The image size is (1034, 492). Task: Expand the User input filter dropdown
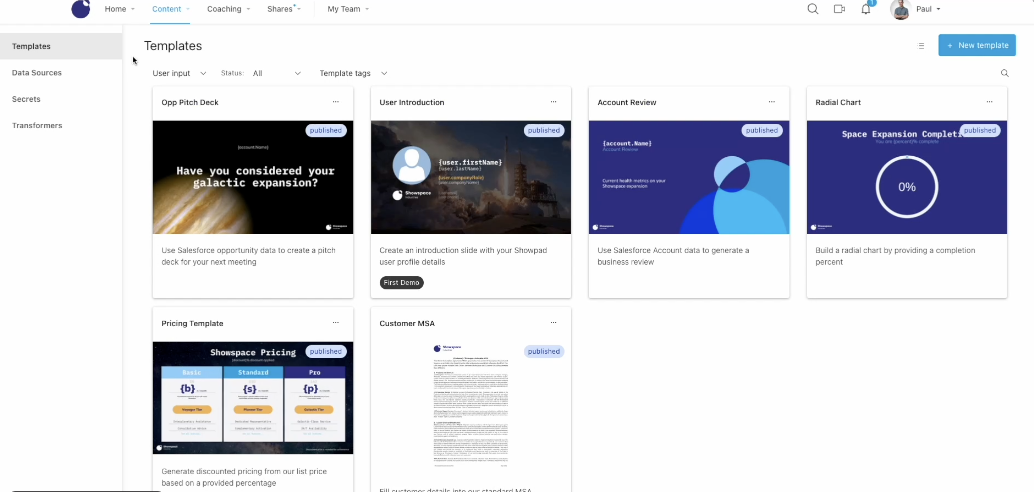(x=179, y=73)
